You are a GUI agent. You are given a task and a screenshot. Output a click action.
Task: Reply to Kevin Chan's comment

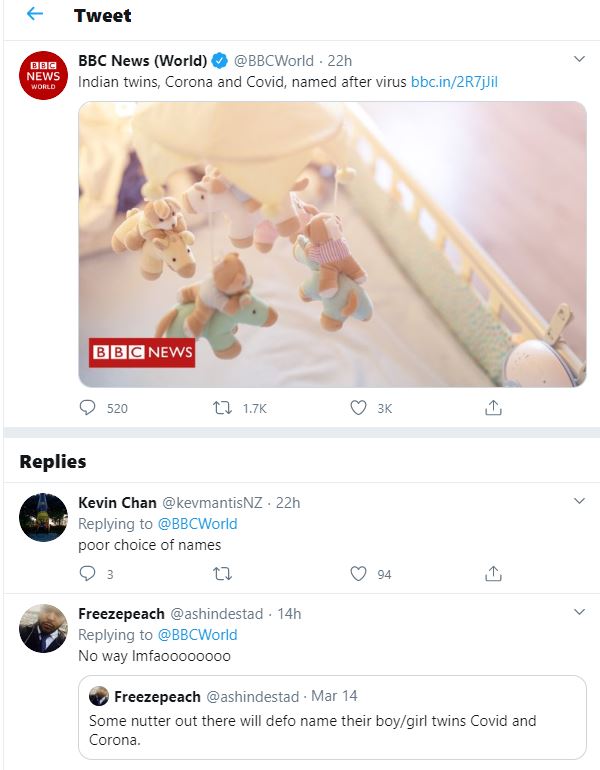coord(88,574)
